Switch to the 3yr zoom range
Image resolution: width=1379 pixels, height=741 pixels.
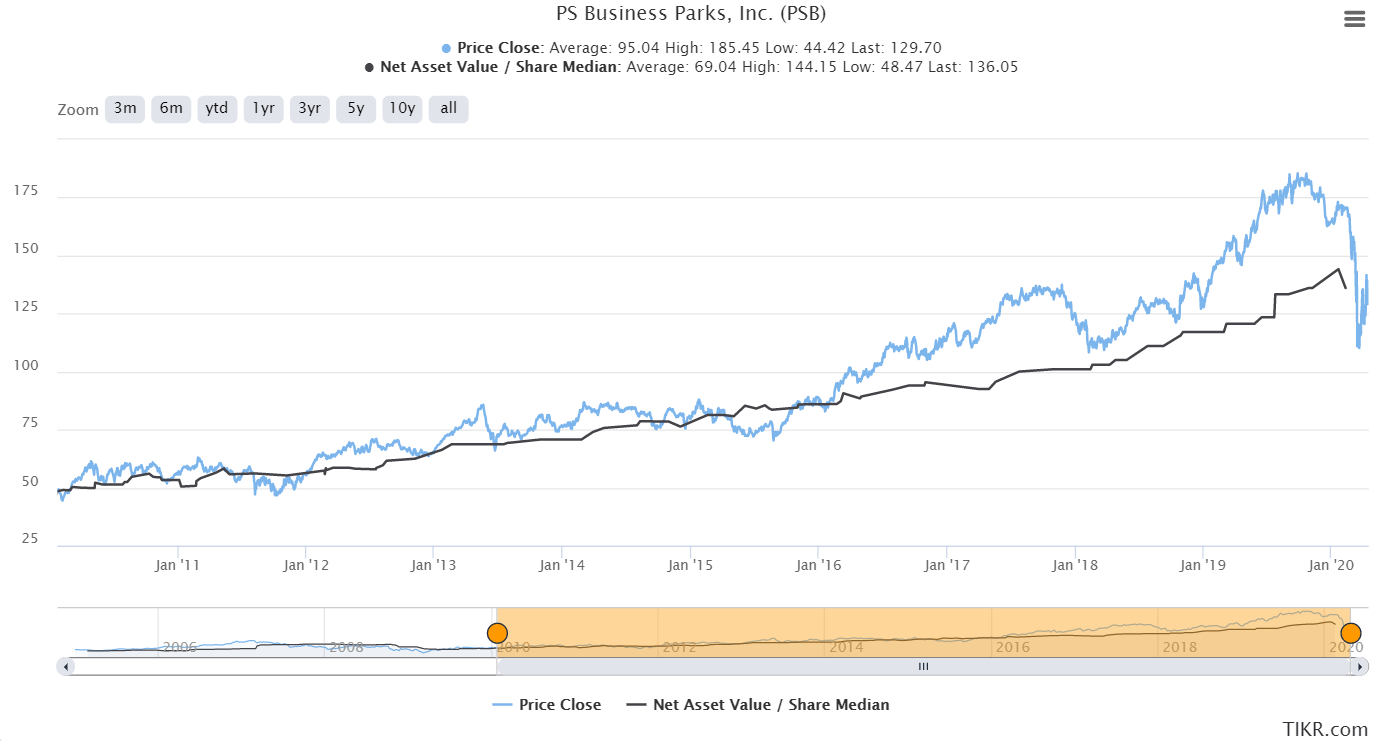310,109
